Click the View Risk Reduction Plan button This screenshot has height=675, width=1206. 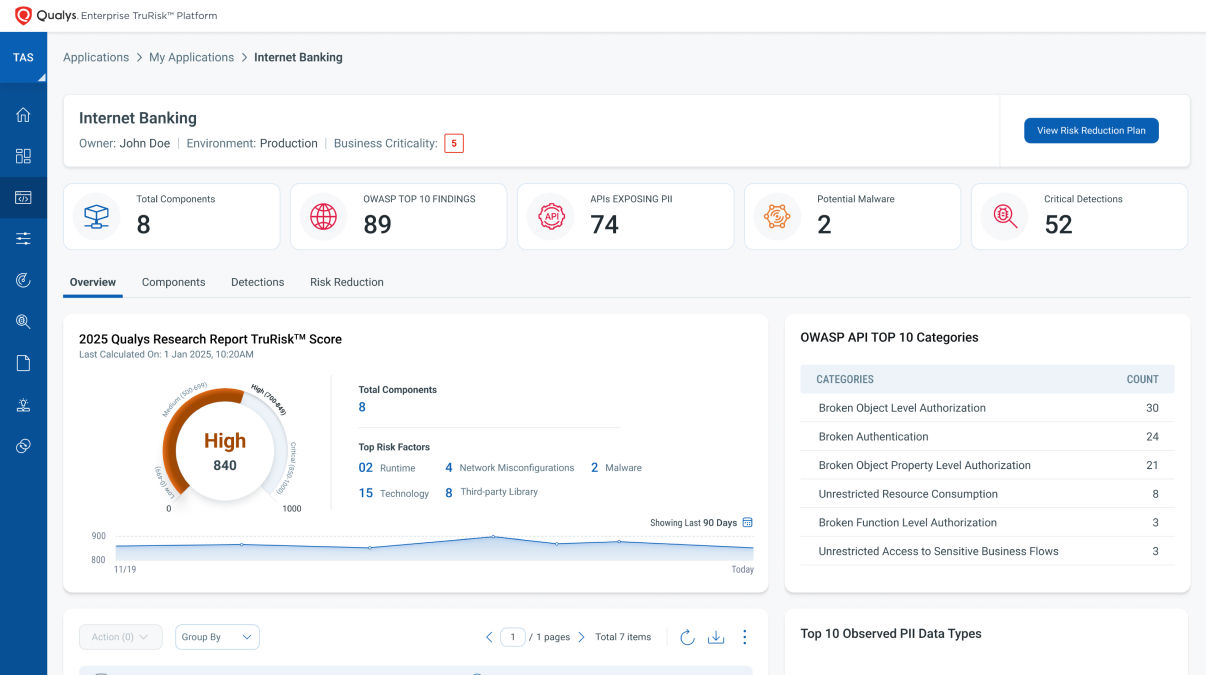point(1091,130)
